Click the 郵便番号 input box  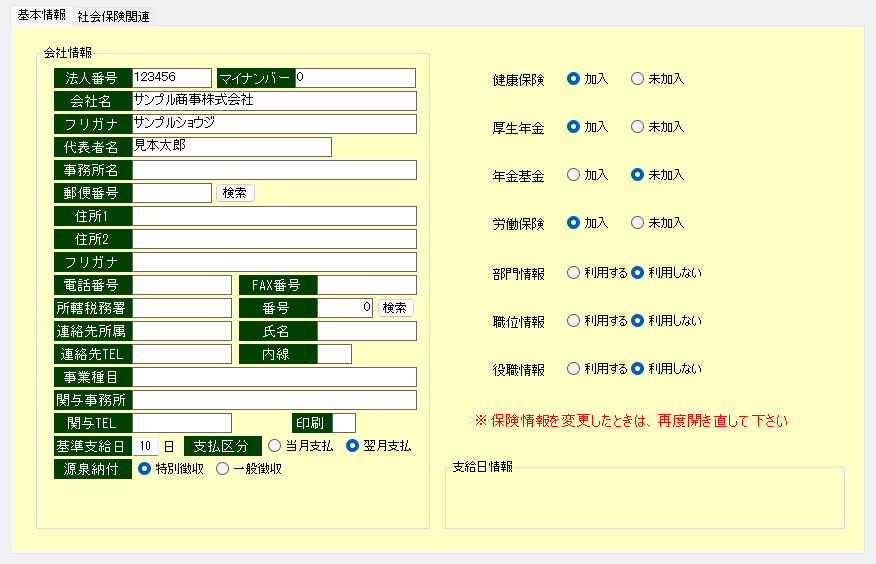coord(171,193)
